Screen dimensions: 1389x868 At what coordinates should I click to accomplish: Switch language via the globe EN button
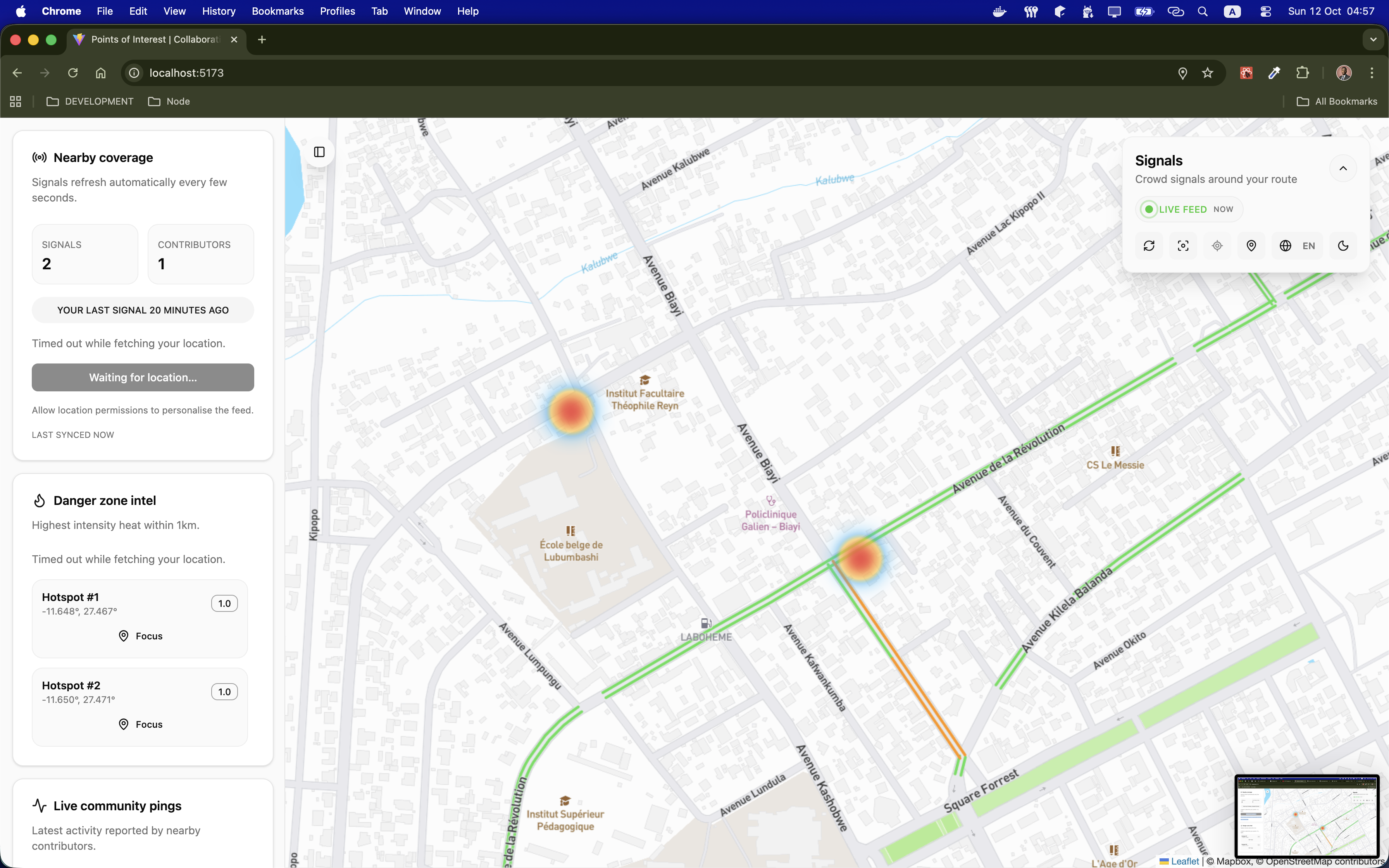[1297, 246]
